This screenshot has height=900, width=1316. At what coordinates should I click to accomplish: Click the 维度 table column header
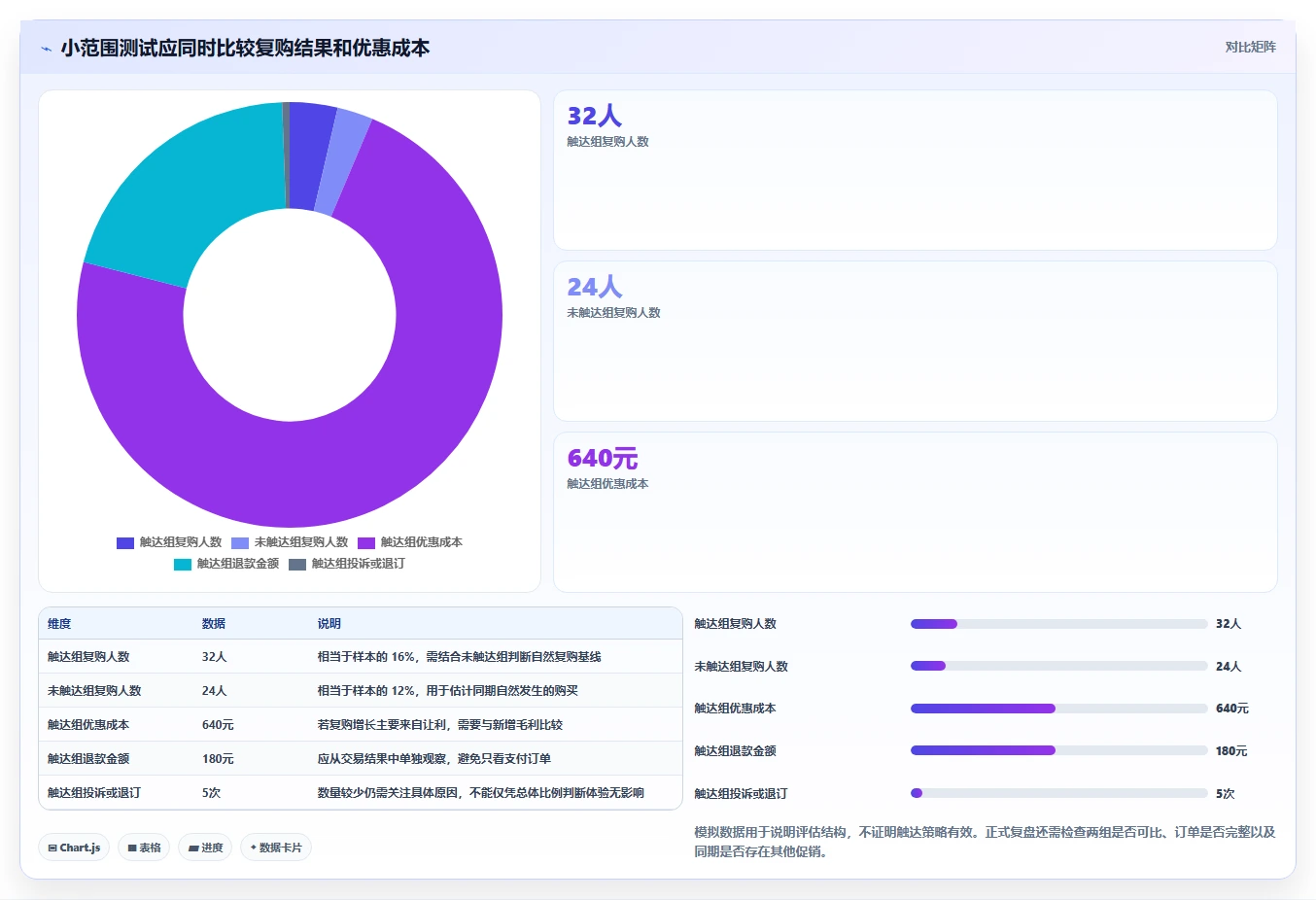pos(59,624)
